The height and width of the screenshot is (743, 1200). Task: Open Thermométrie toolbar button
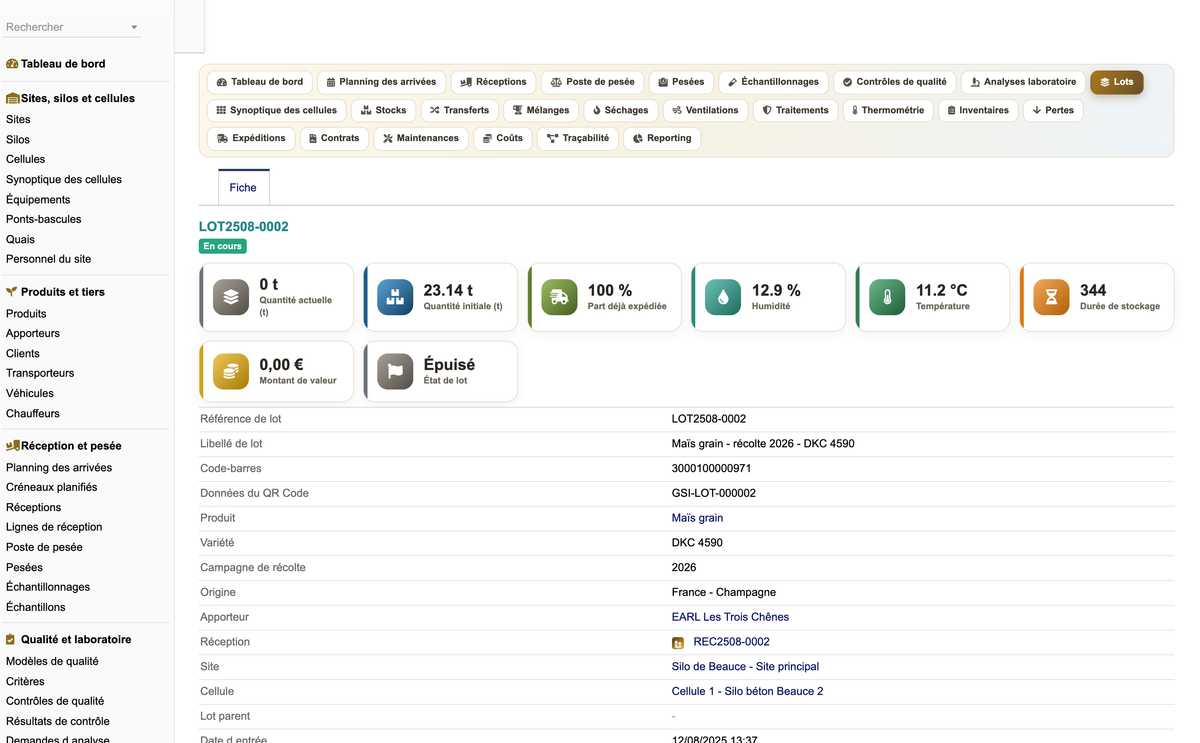pos(888,110)
